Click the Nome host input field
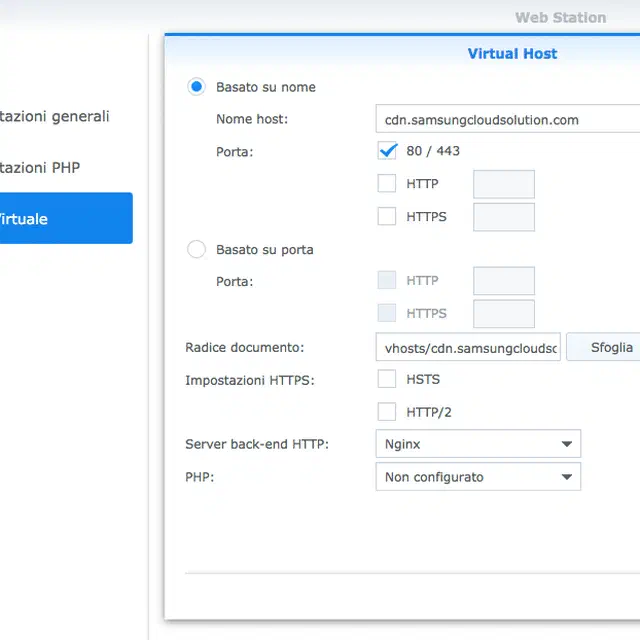Screen dimensions: 640x640 pyautogui.click(x=508, y=119)
